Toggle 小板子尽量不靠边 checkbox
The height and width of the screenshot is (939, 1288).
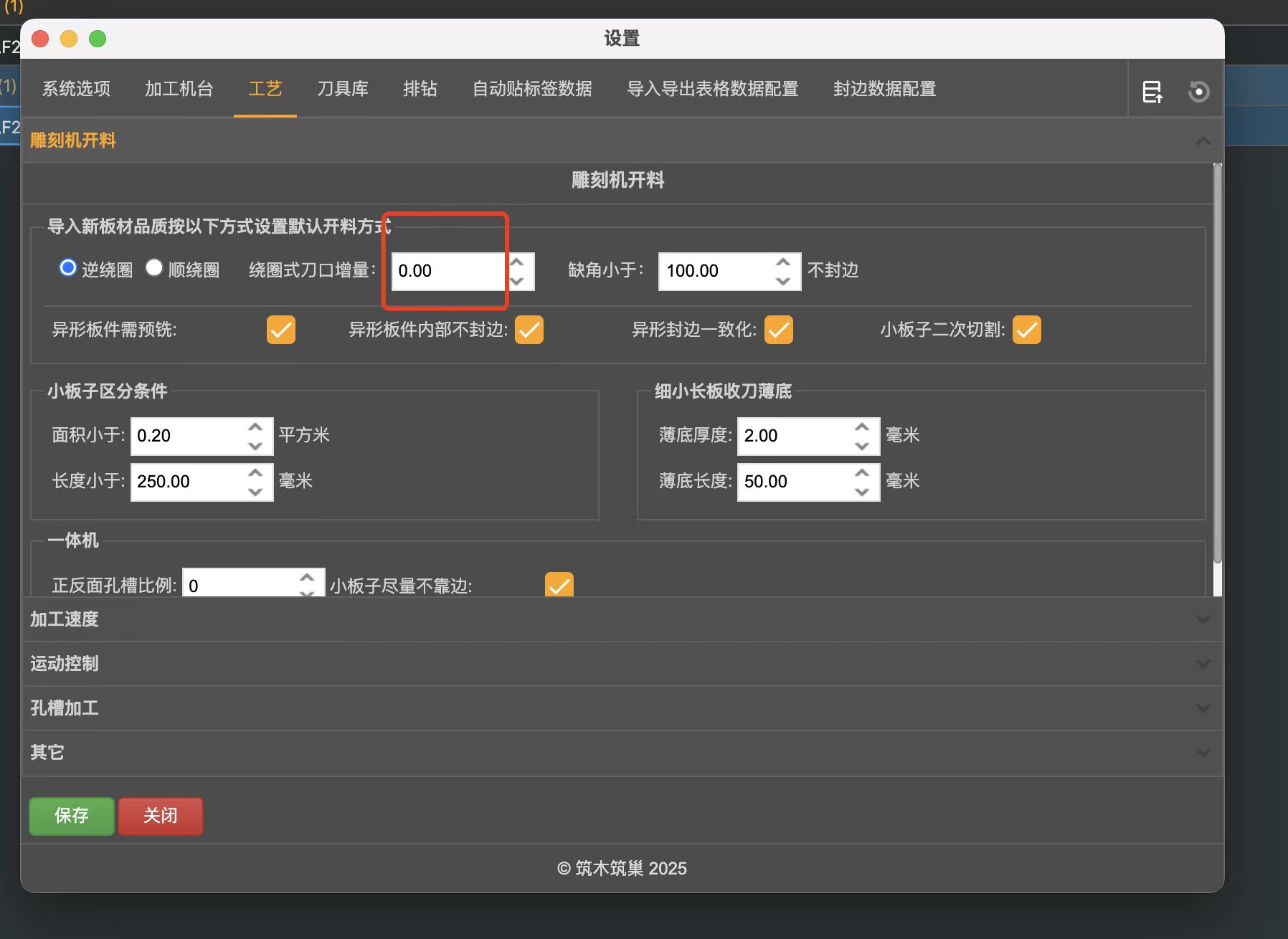tap(559, 585)
